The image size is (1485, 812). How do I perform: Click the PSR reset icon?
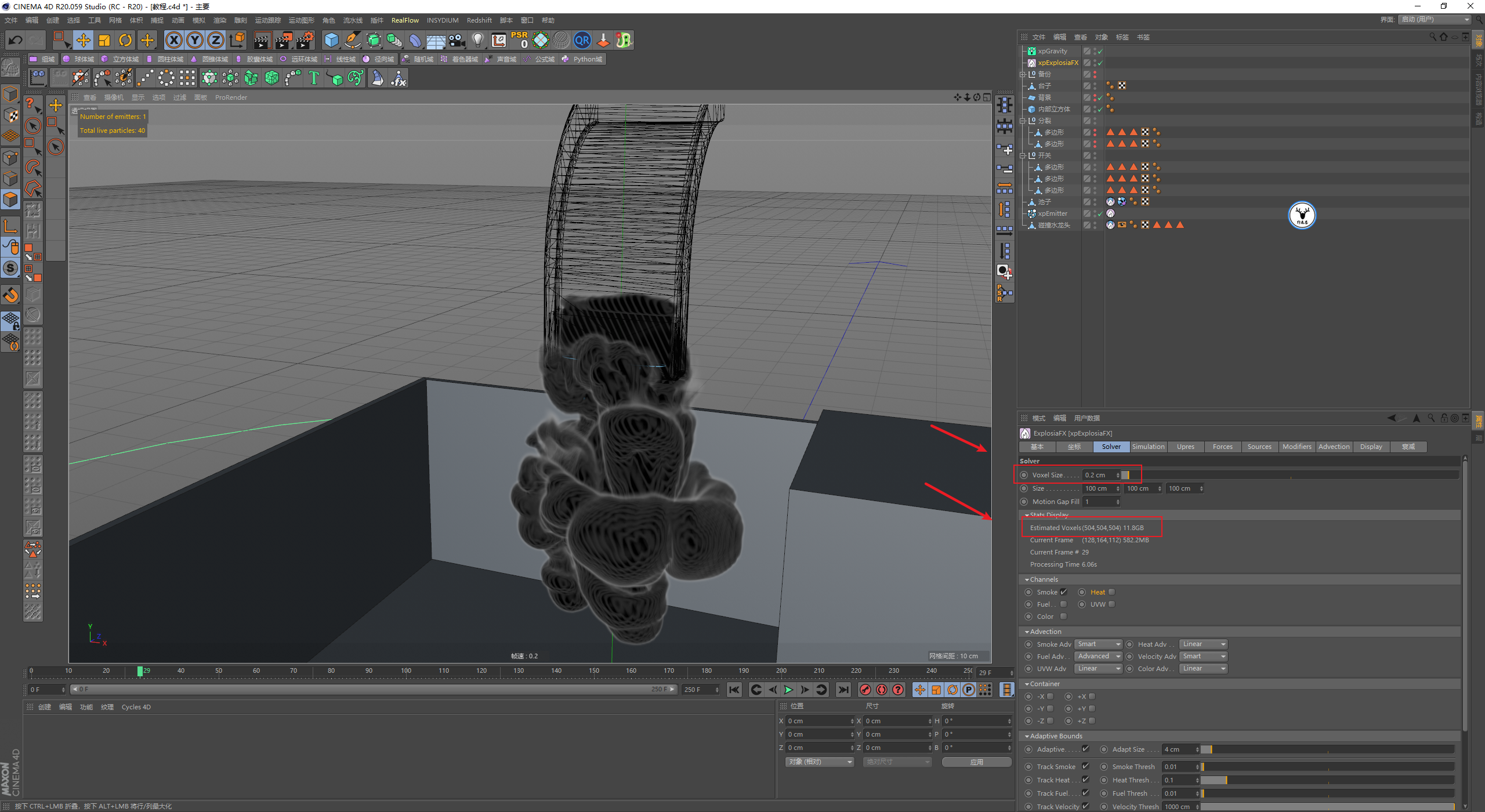click(x=519, y=40)
